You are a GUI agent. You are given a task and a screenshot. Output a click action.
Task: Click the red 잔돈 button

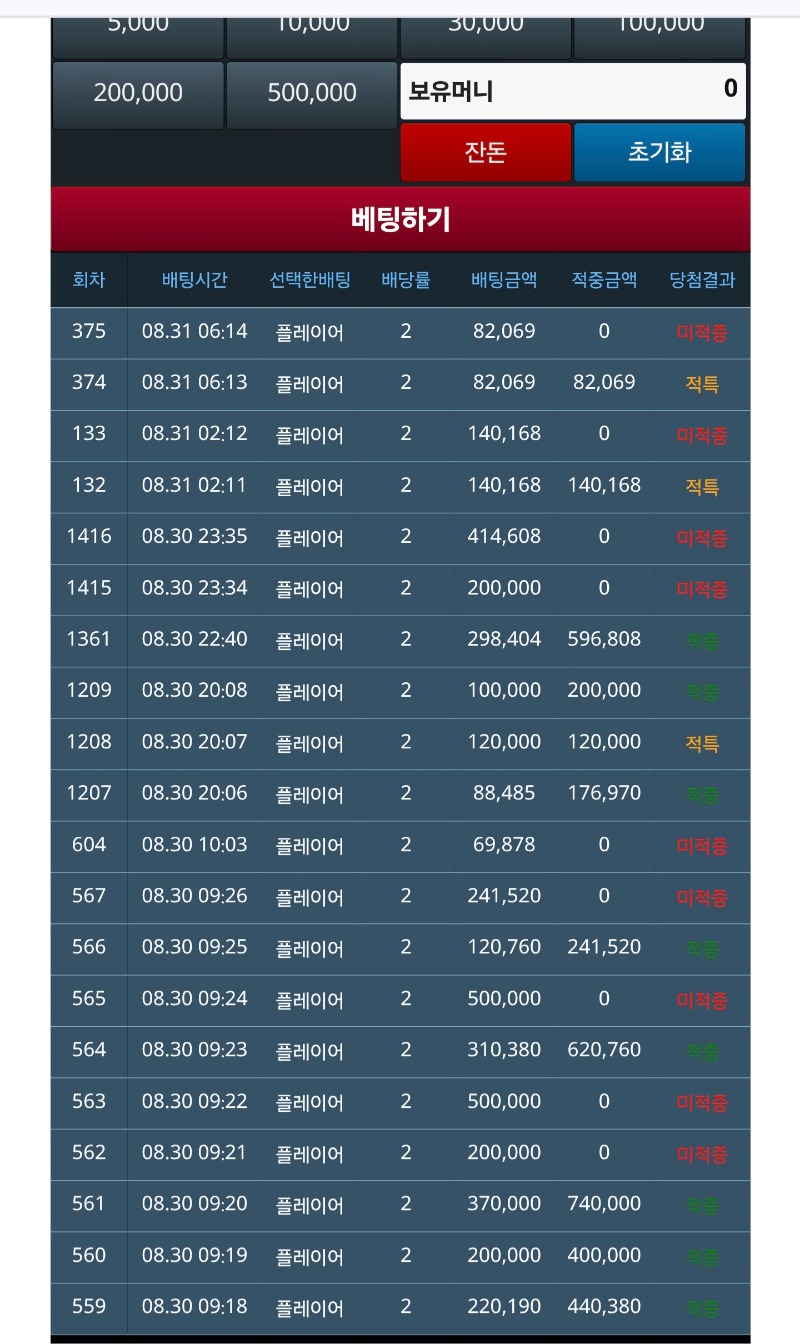(486, 152)
